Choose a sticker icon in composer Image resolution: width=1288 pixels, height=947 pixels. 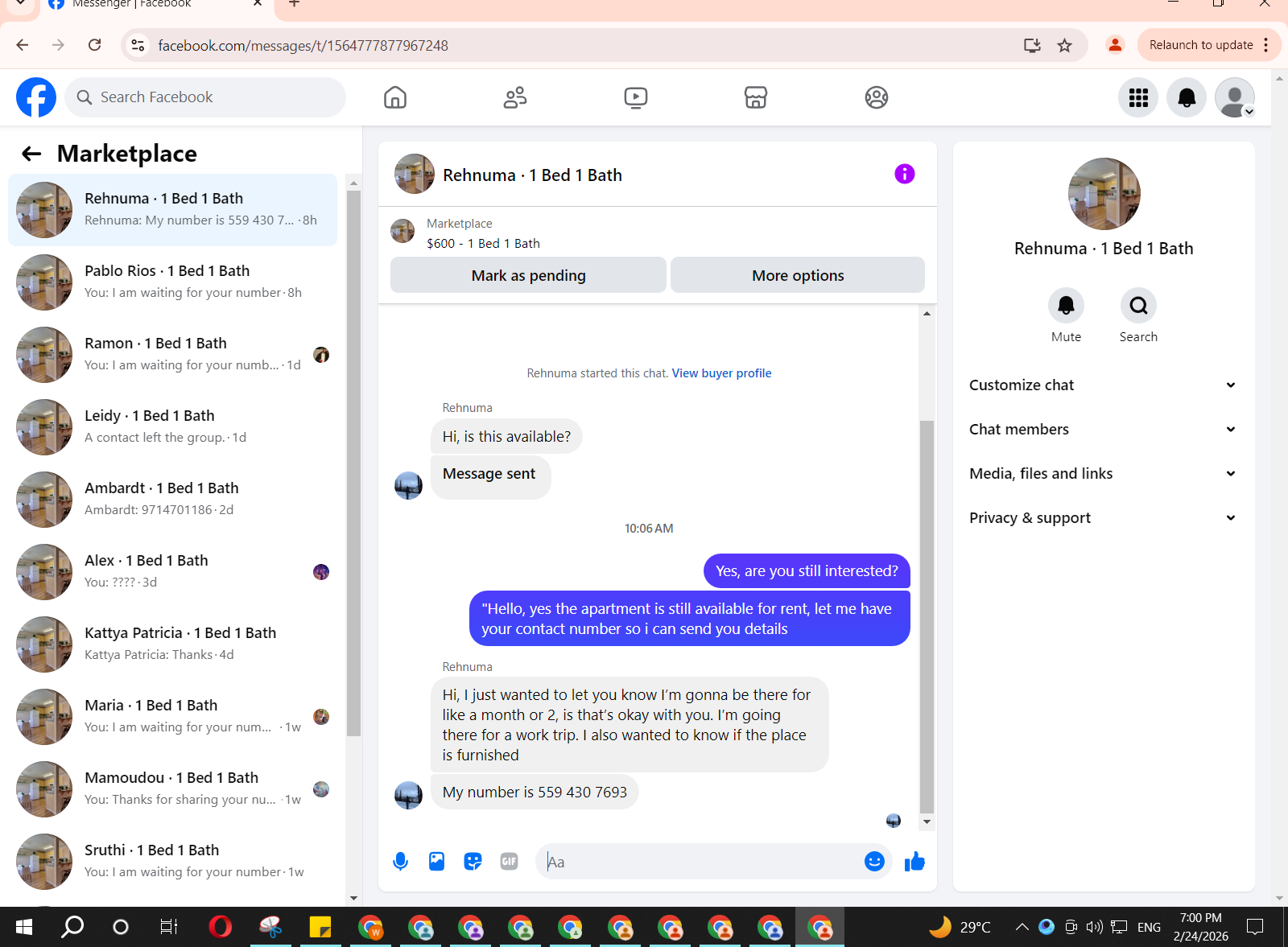[x=473, y=862]
